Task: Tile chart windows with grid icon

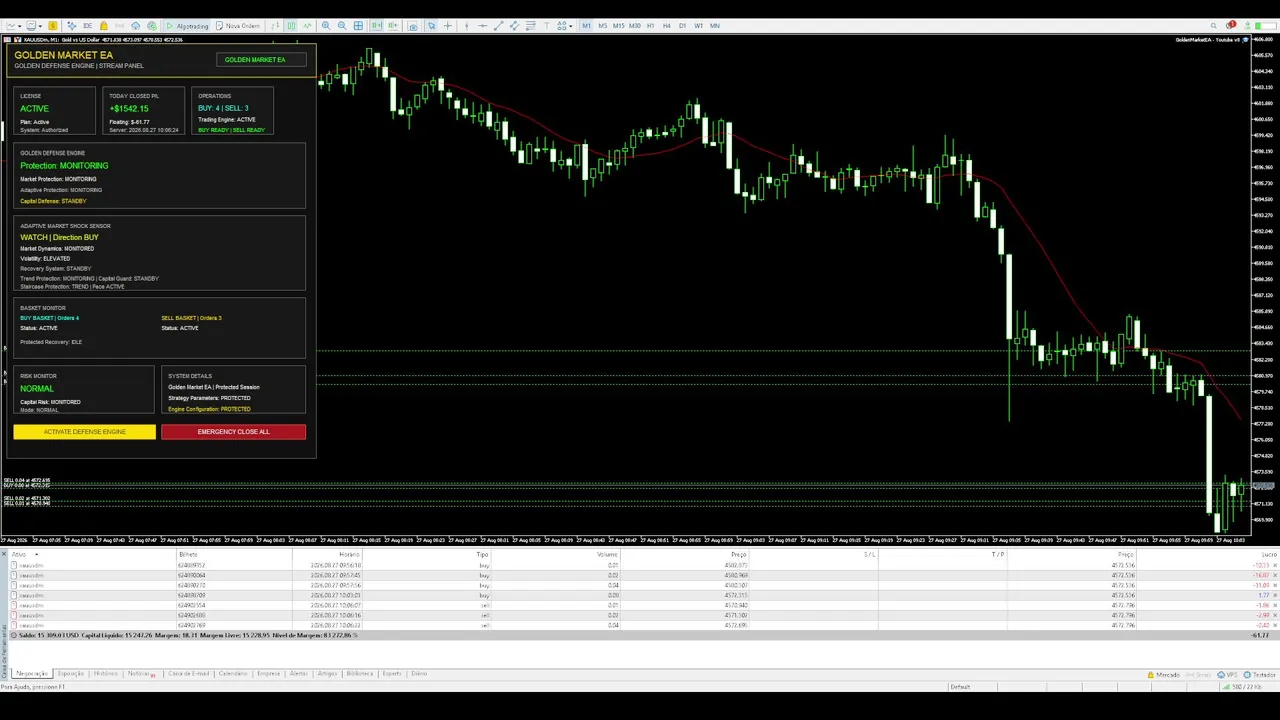Action: point(358,26)
